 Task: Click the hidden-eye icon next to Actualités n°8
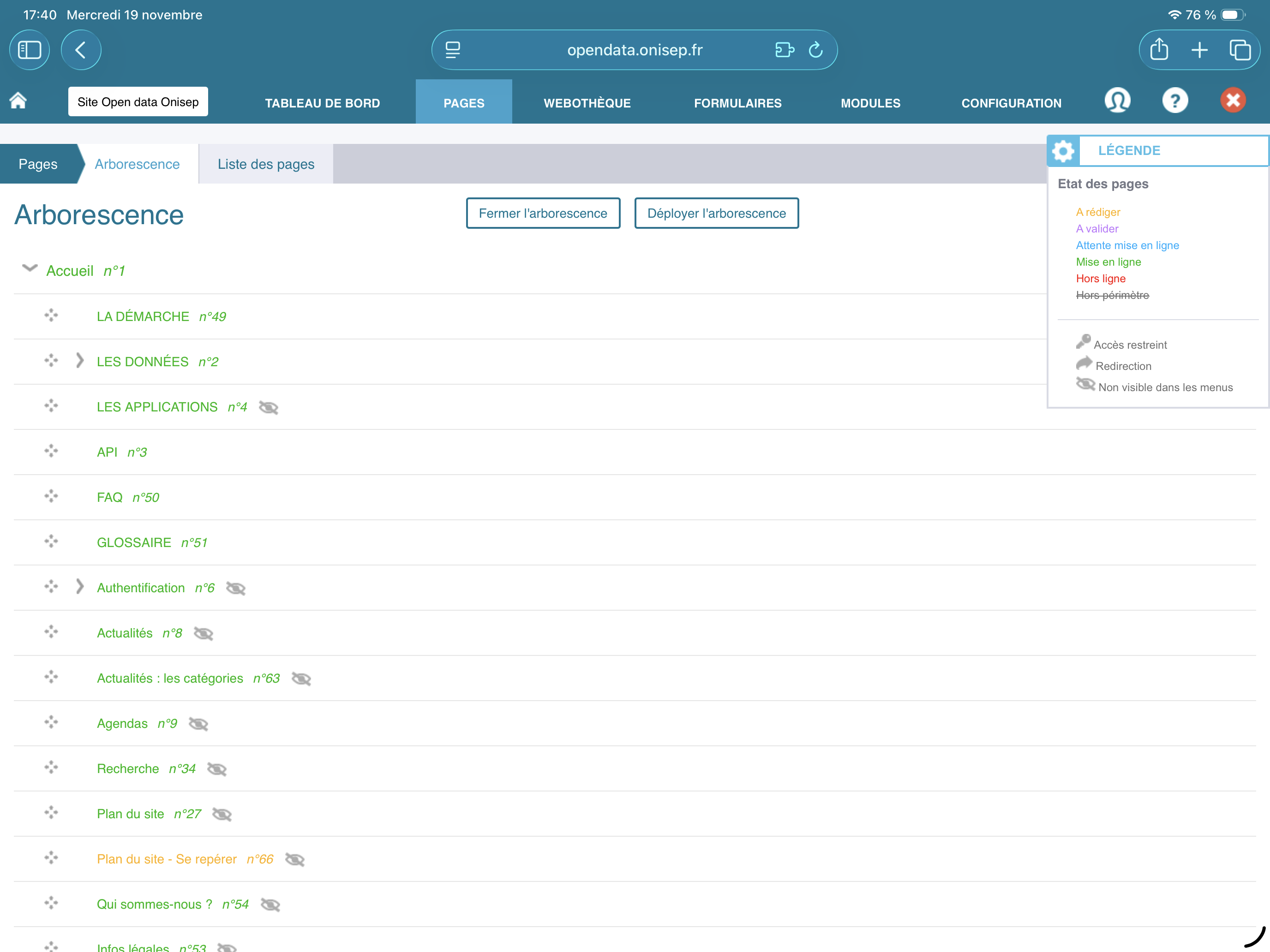coord(203,634)
